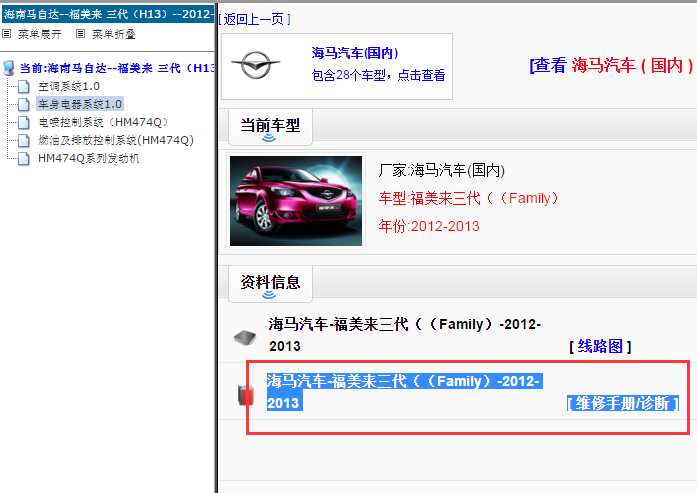
Task: Click the 查看 海马汽车（国内） heading link
Action: tap(613, 65)
